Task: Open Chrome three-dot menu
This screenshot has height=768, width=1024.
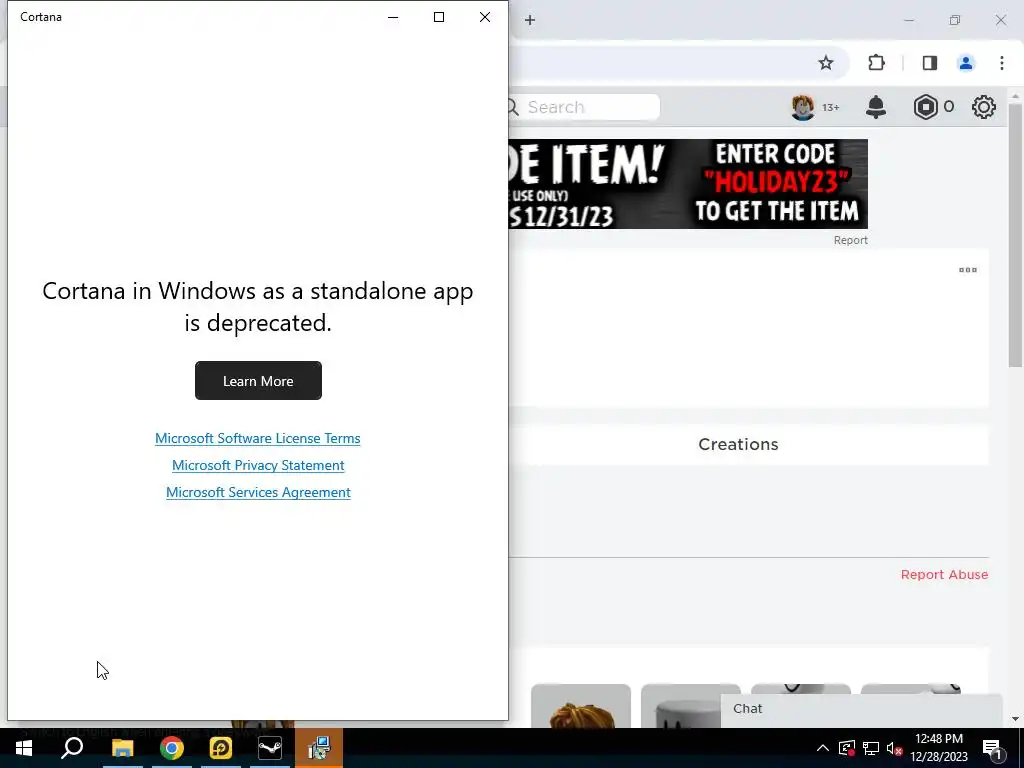Action: (x=1002, y=63)
